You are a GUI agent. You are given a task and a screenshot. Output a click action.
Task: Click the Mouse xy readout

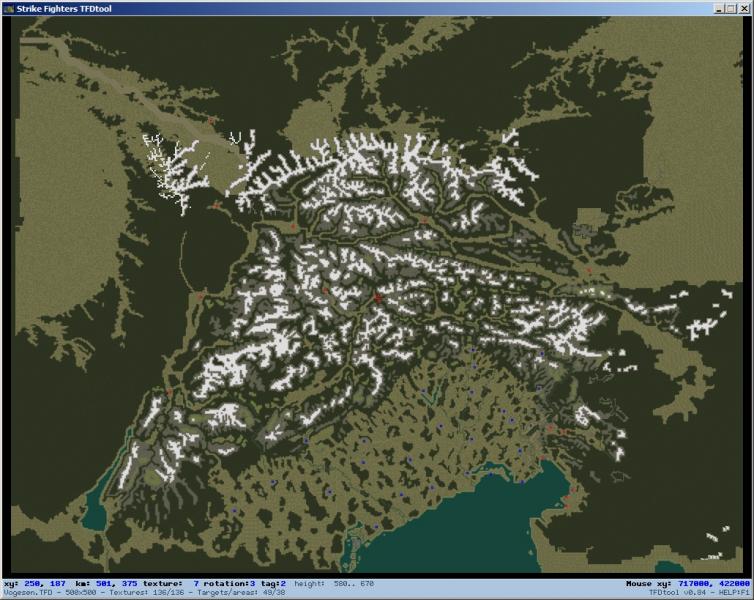click(x=688, y=584)
